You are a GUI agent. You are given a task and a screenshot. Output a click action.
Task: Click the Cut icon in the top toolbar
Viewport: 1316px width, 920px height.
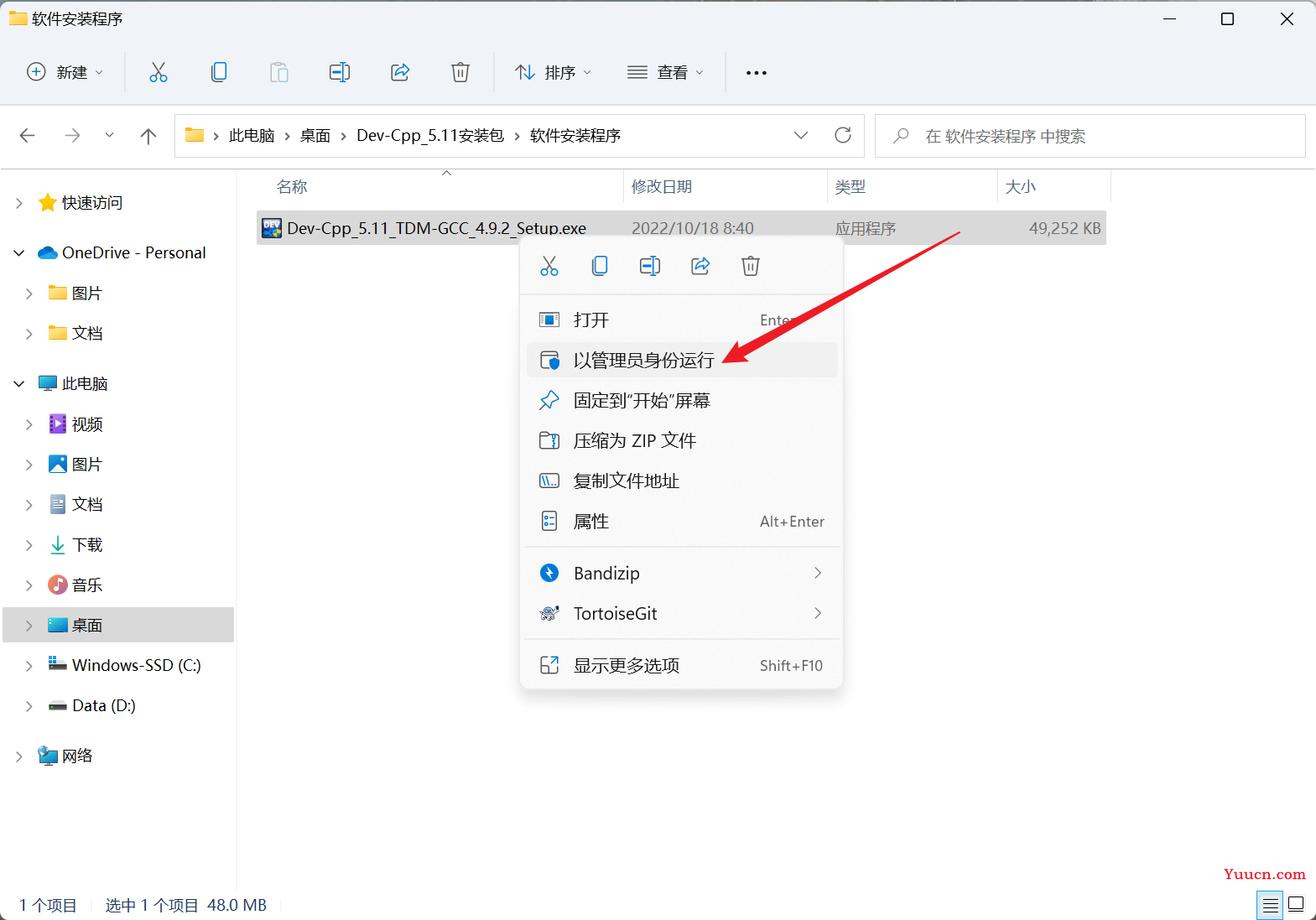coord(159,72)
